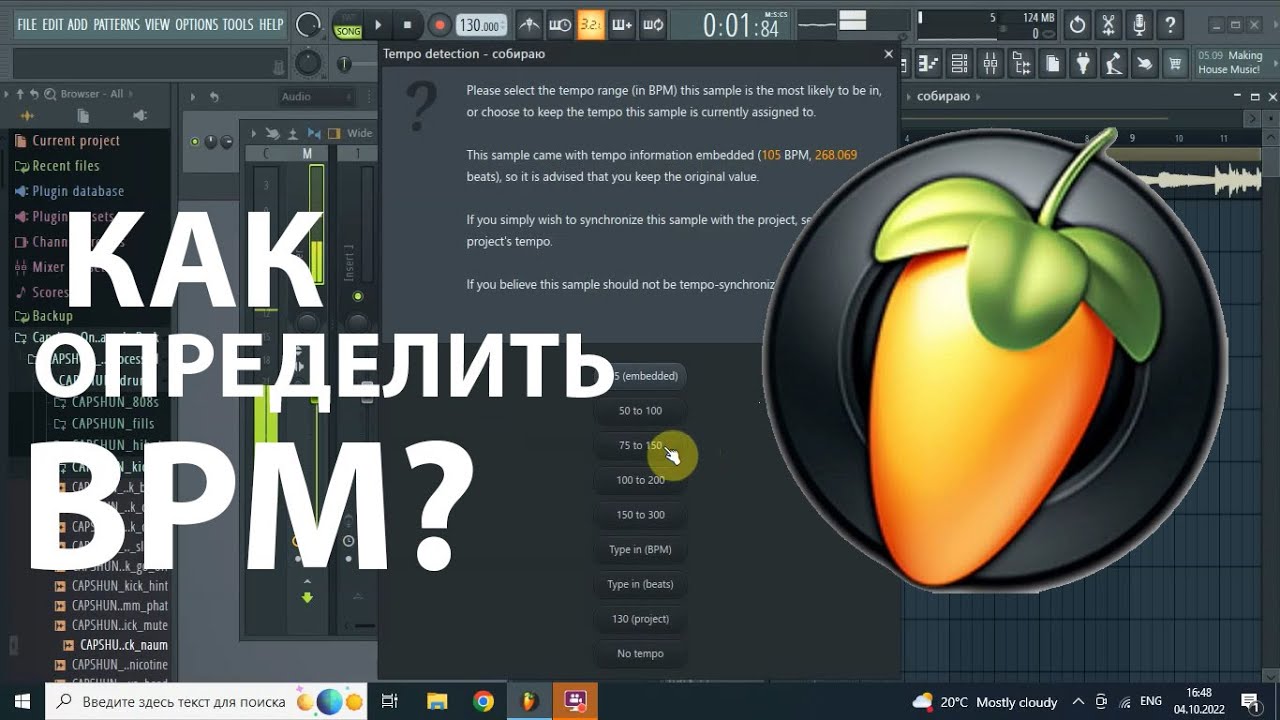
Task: Toggle wait for input to start
Action: click(561, 25)
